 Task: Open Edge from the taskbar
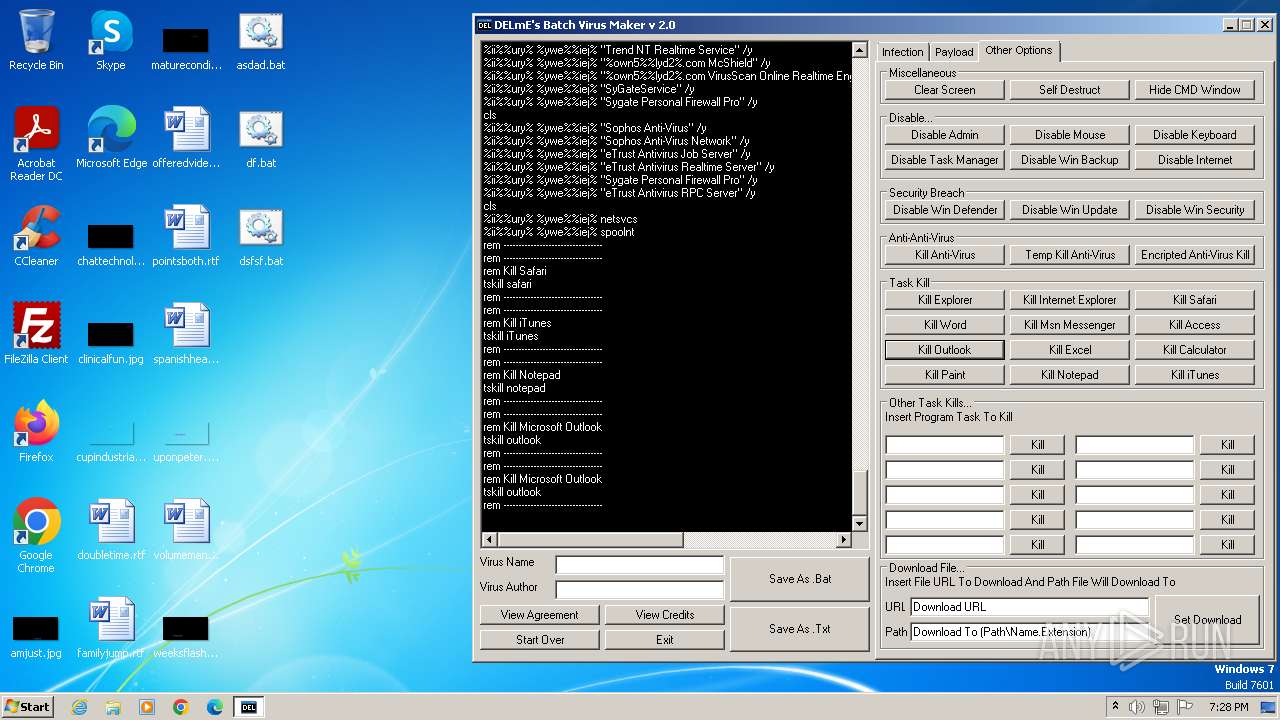pyautogui.click(x=215, y=707)
